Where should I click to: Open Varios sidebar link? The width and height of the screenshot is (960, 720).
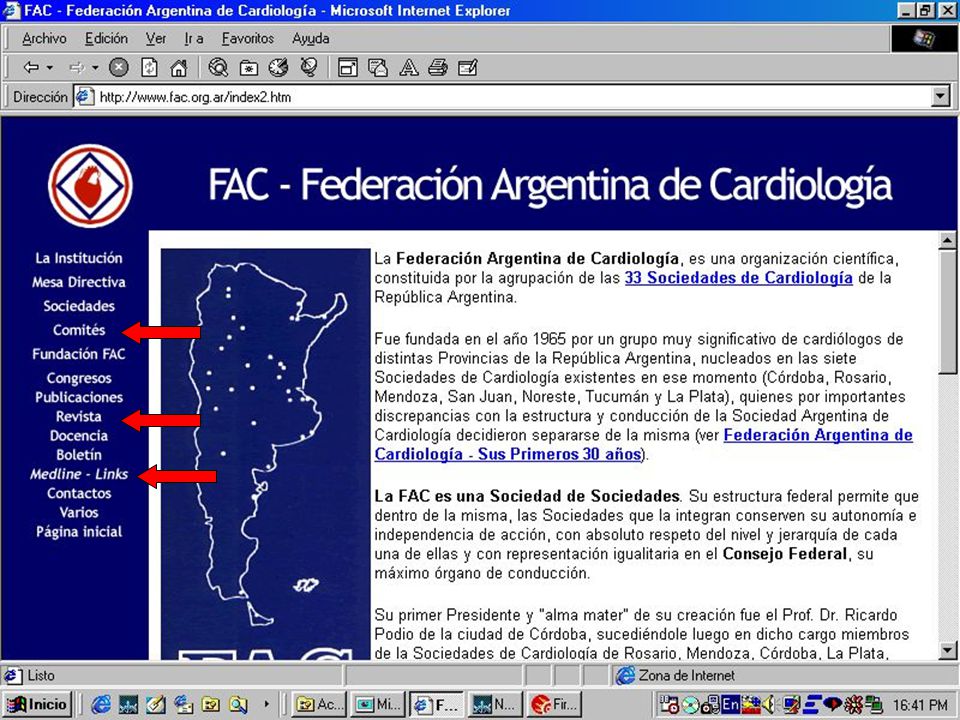[78, 512]
